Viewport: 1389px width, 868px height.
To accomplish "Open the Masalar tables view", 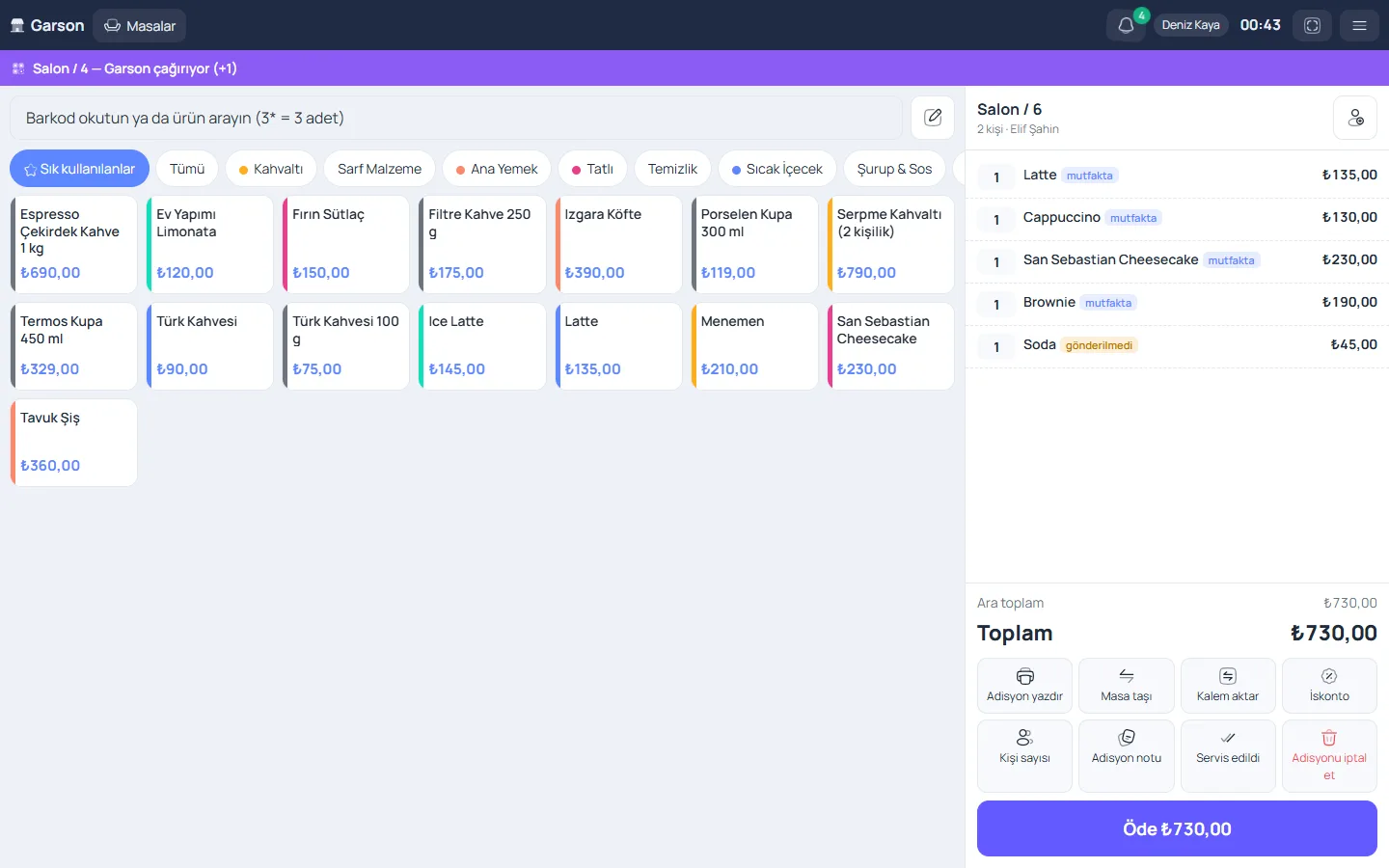I will click(x=140, y=25).
